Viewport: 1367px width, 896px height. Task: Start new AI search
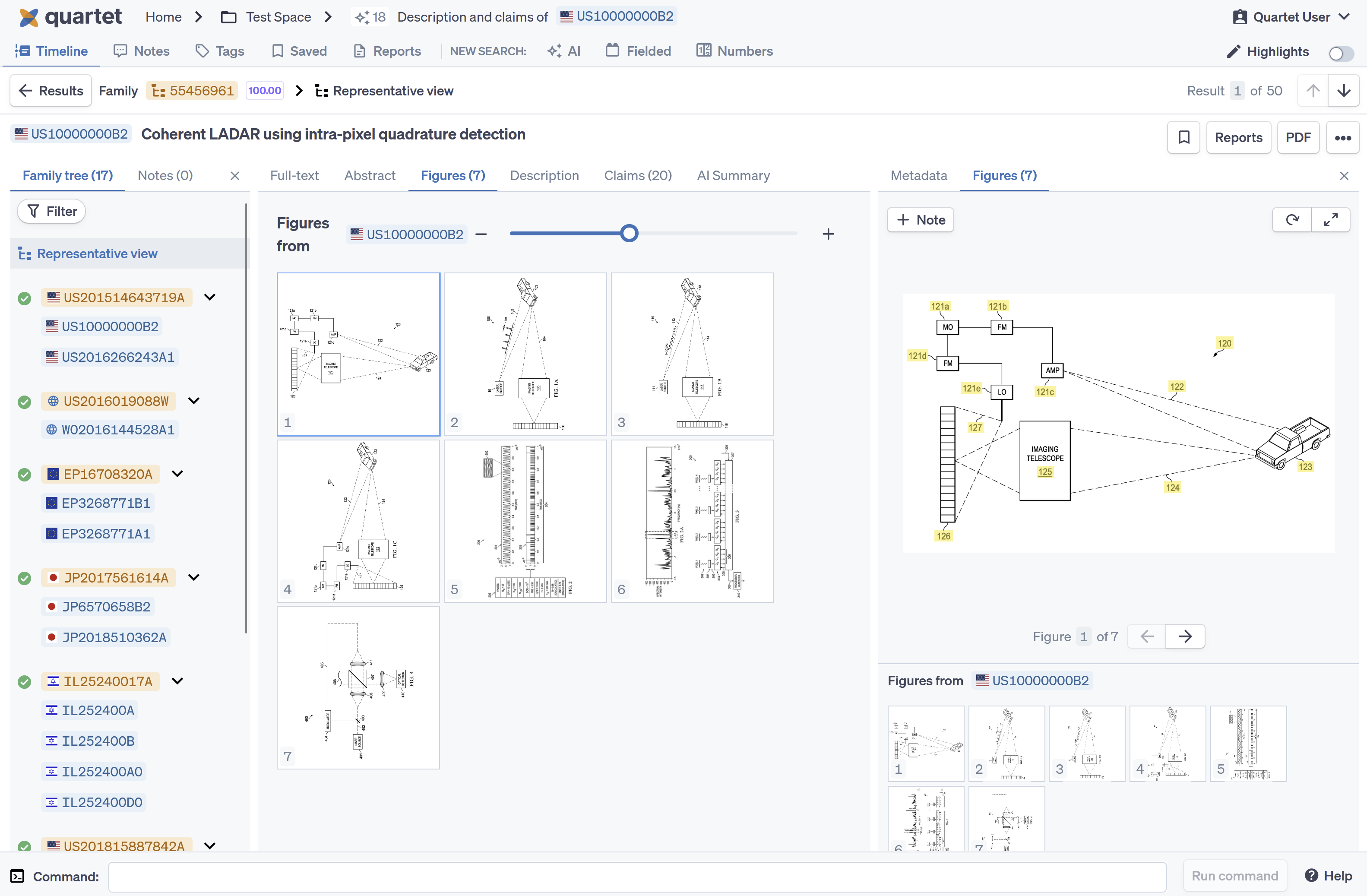[x=564, y=51]
